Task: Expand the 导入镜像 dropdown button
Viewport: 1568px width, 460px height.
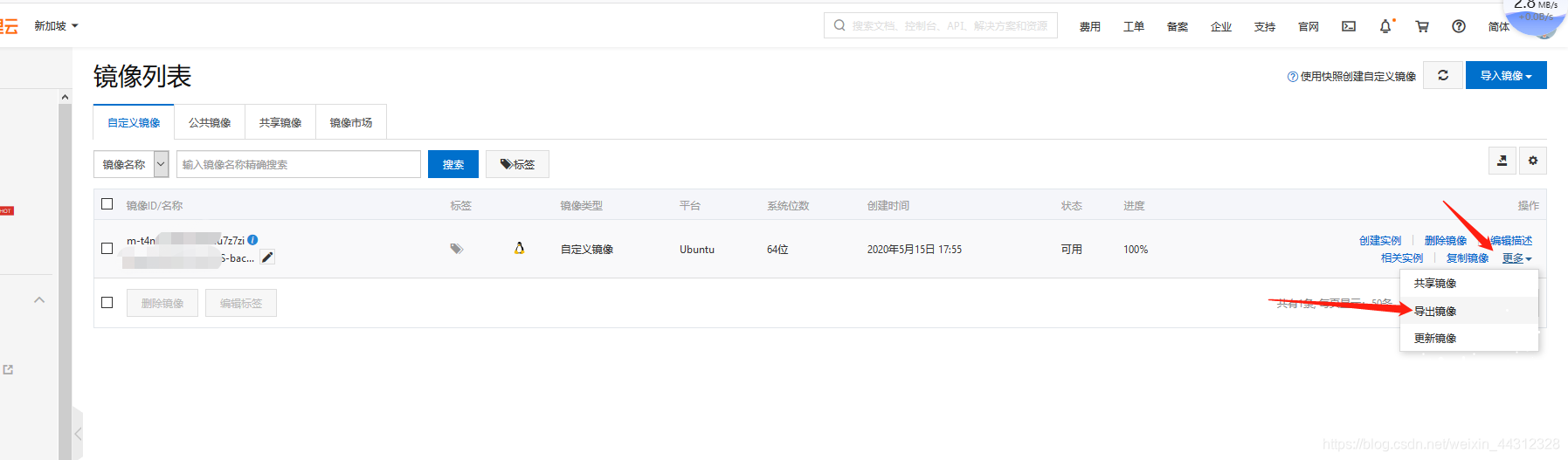Action: 1506,75
